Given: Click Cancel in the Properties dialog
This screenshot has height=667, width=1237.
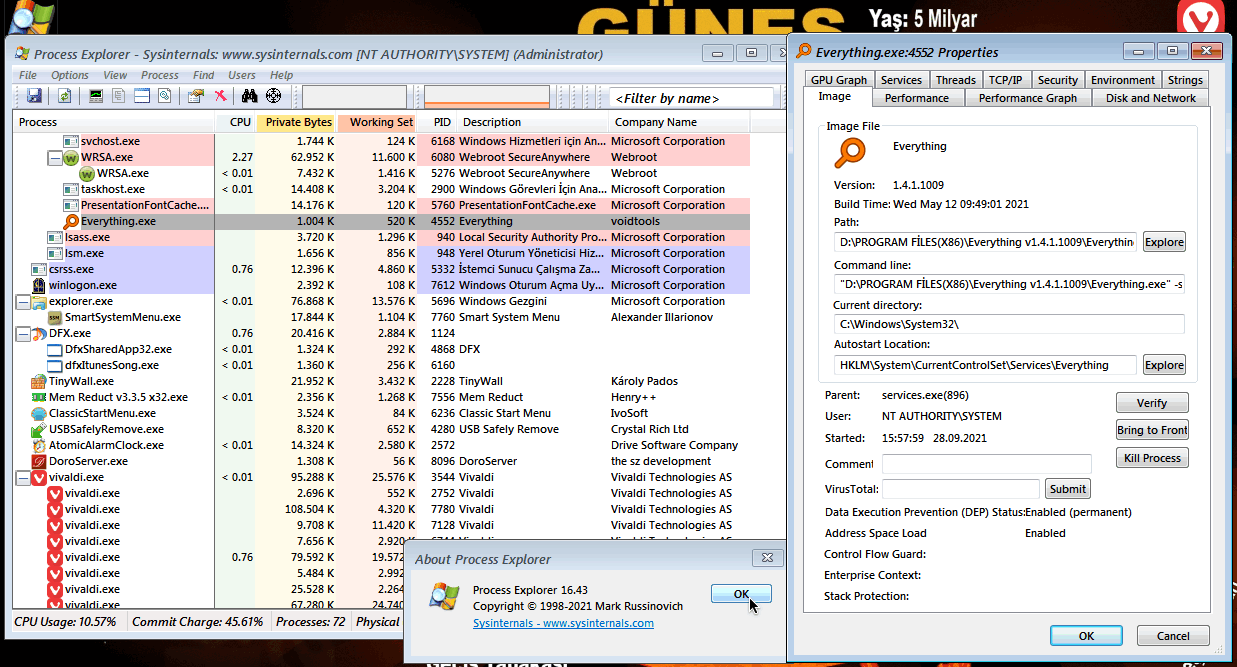Looking at the screenshot, I should pyautogui.click(x=1173, y=636).
